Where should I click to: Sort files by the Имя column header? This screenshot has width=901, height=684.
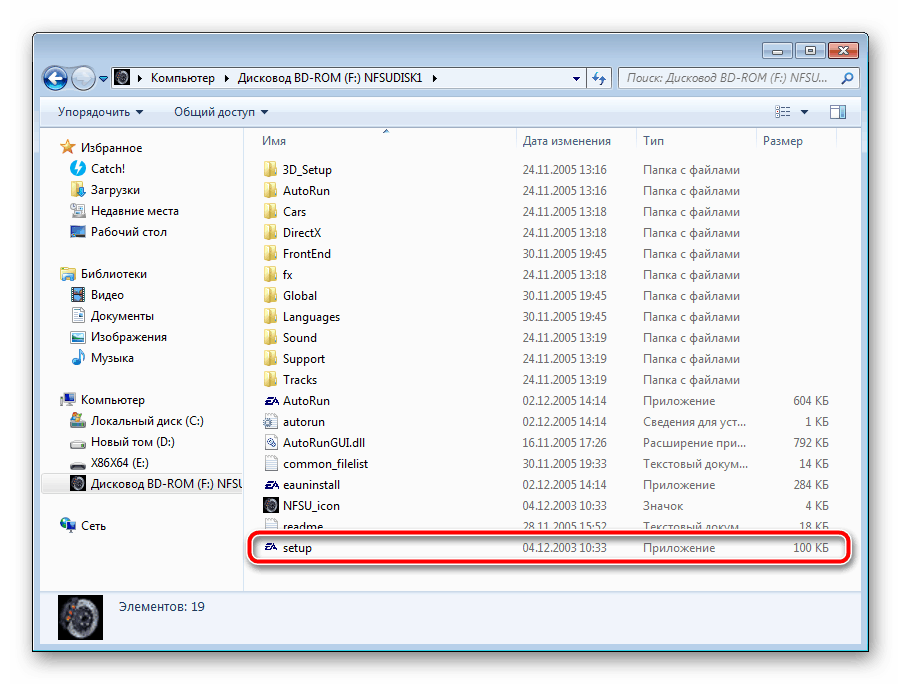(x=275, y=141)
